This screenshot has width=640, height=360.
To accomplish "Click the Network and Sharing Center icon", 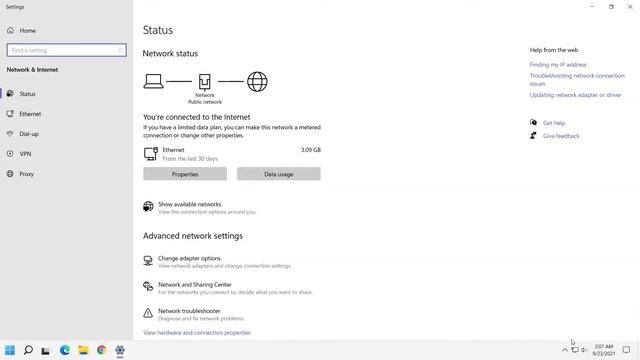I will 148,287.
